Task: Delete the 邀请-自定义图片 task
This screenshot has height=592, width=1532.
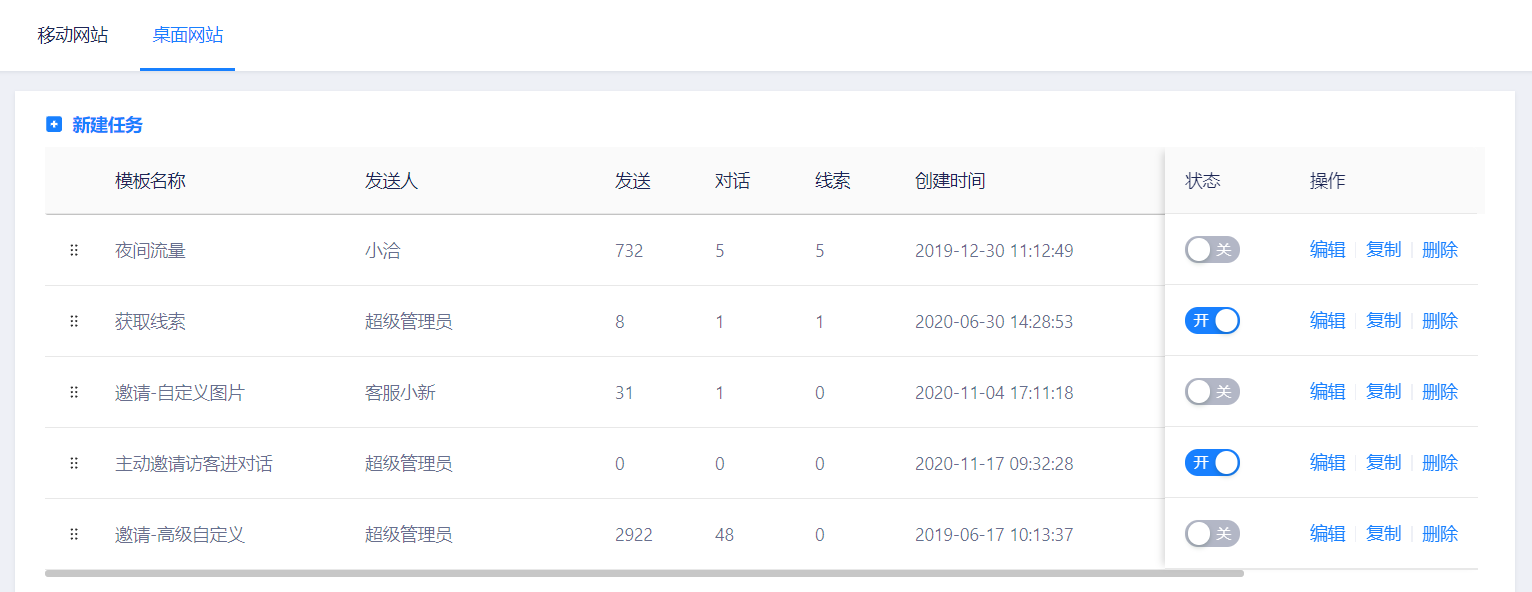Action: point(1440,392)
